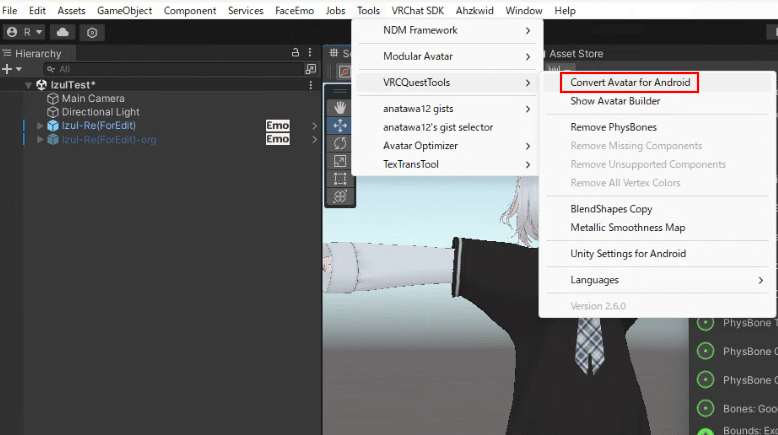Open the GameObject menu

click(x=125, y=10)
